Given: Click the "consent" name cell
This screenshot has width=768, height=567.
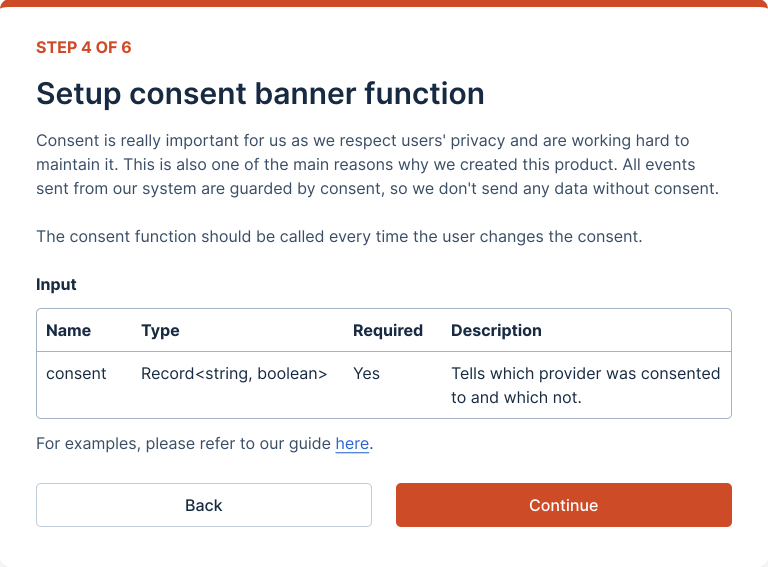Looking at the screenshot, I should [x=76, y=373].
